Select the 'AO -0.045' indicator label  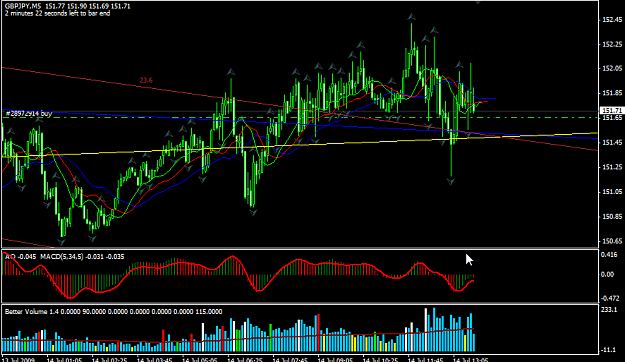tap(20, 257)
